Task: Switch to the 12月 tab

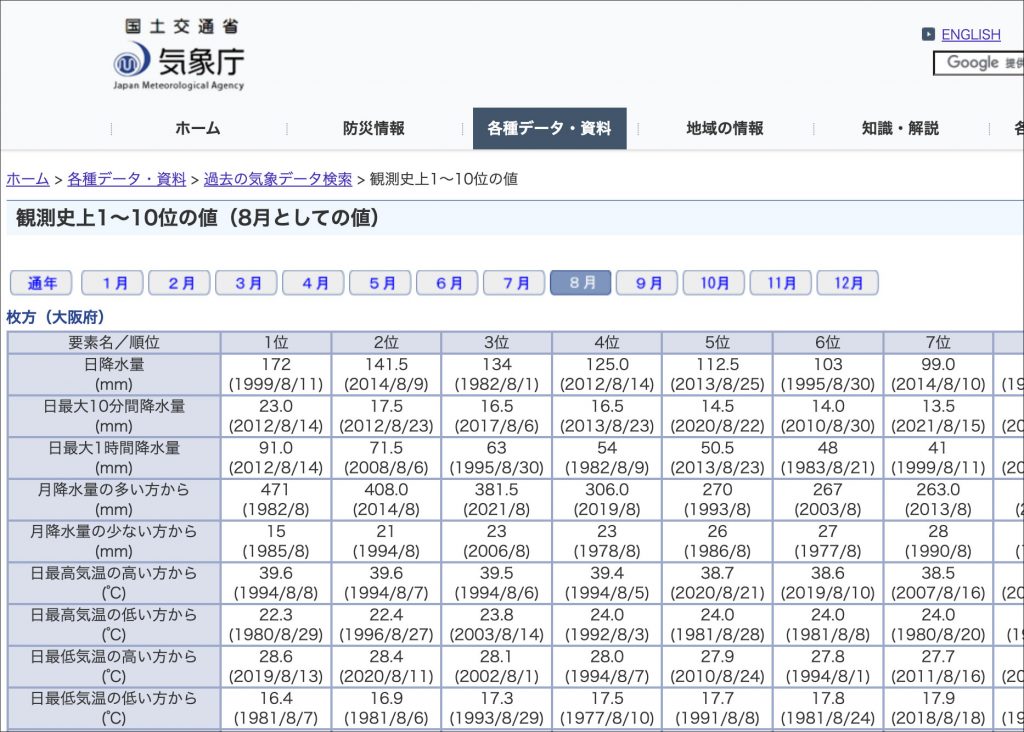Action: click(847, 283)
